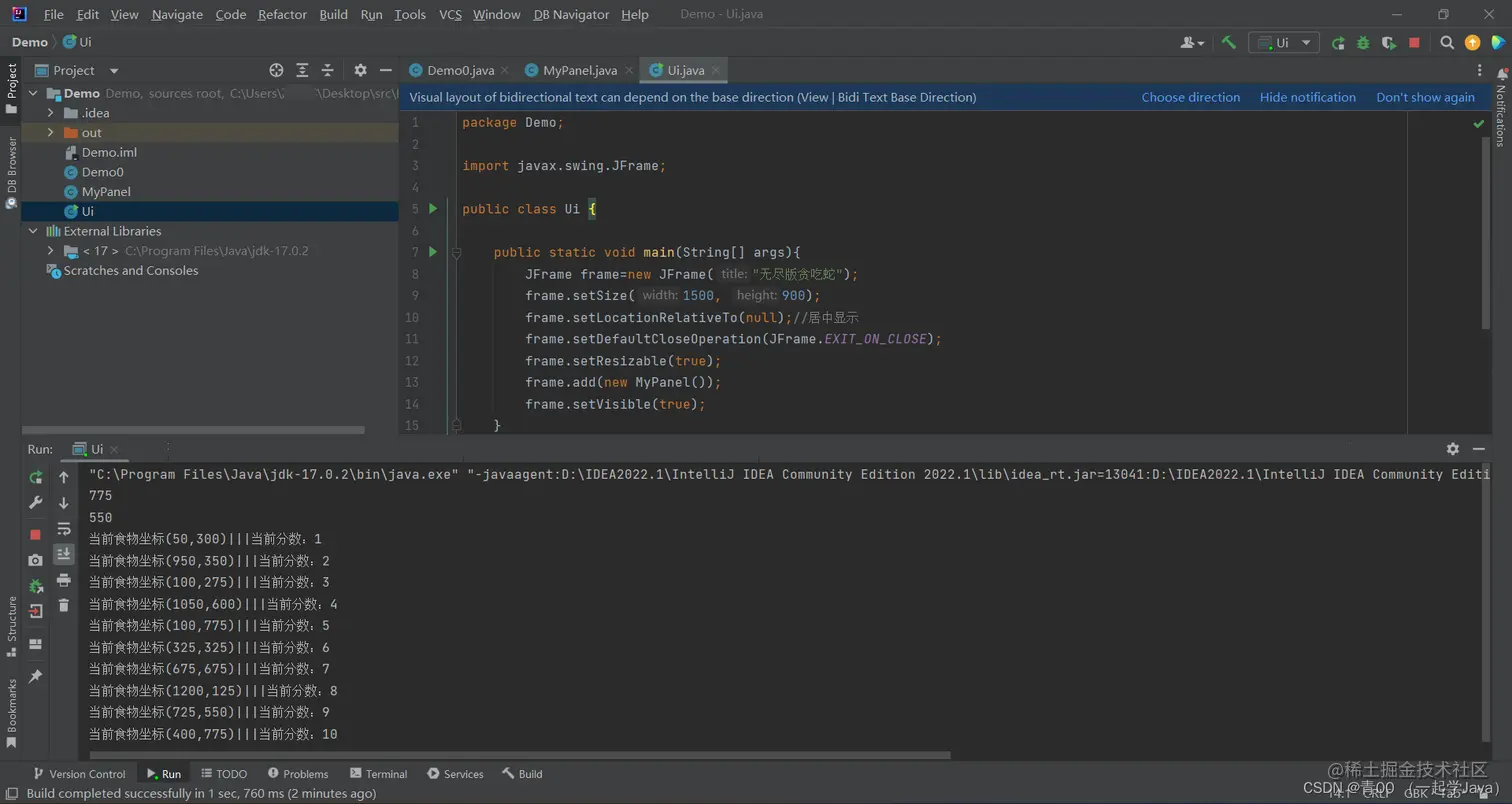Open the Refactor menu
The image size is (1512, 804).
(x=283, y=14)
